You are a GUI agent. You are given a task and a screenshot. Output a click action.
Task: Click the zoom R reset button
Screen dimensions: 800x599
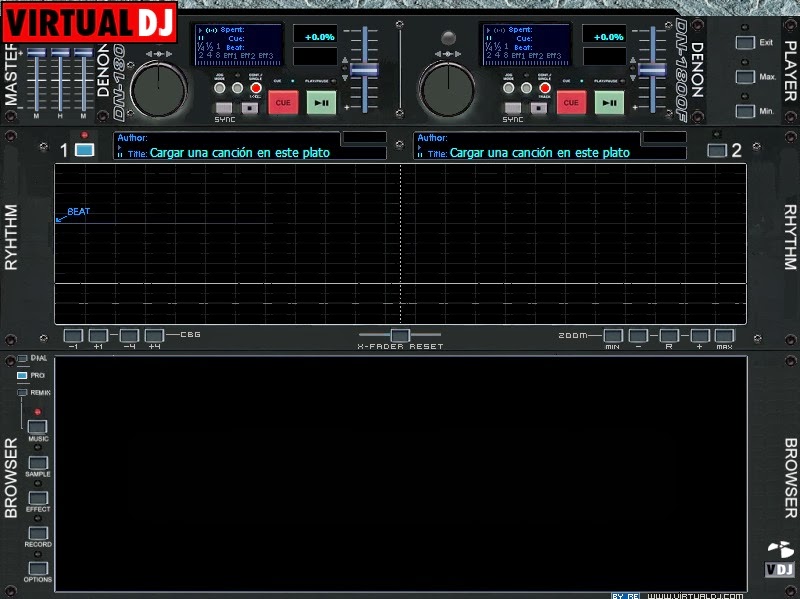coord(669,336)
